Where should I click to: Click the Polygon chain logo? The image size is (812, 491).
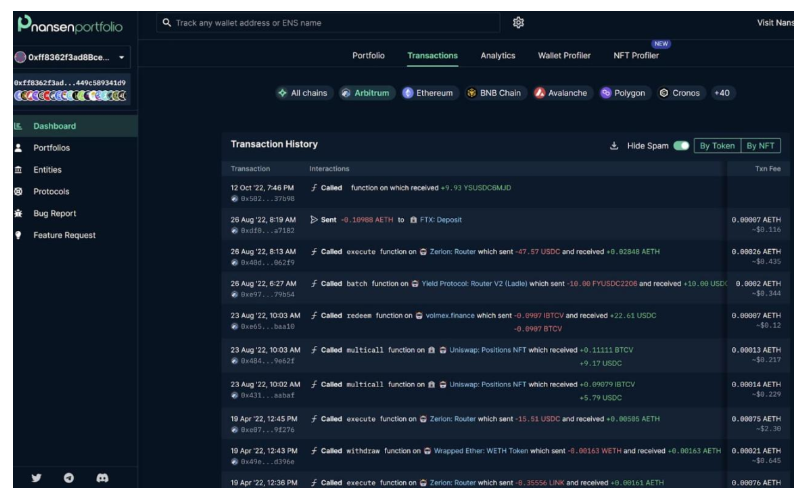[605, 93]
